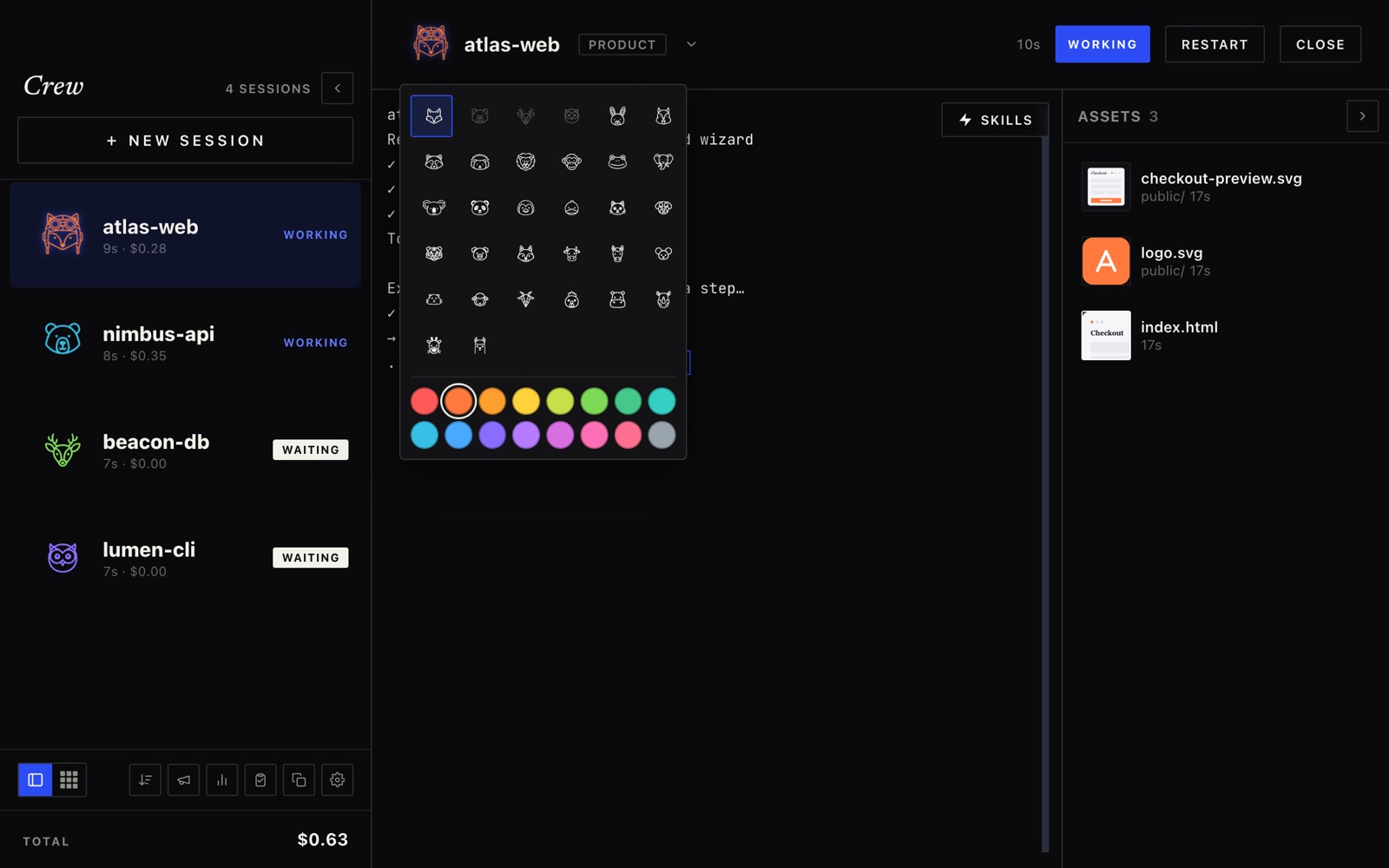The width and height of the screenshot is (1389, 868).
Task: Click the PRODUCT tag in header
Action: click(622, 44)
